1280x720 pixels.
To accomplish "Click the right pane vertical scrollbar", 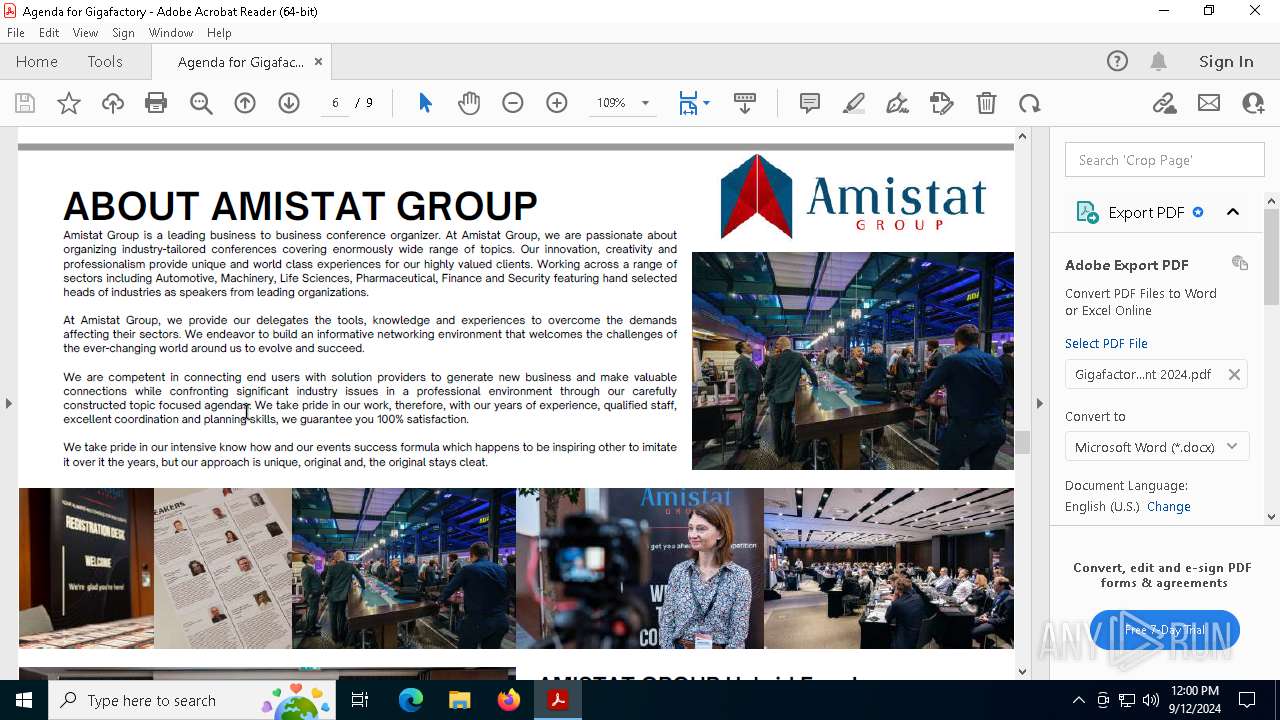I will [1272, 257].
